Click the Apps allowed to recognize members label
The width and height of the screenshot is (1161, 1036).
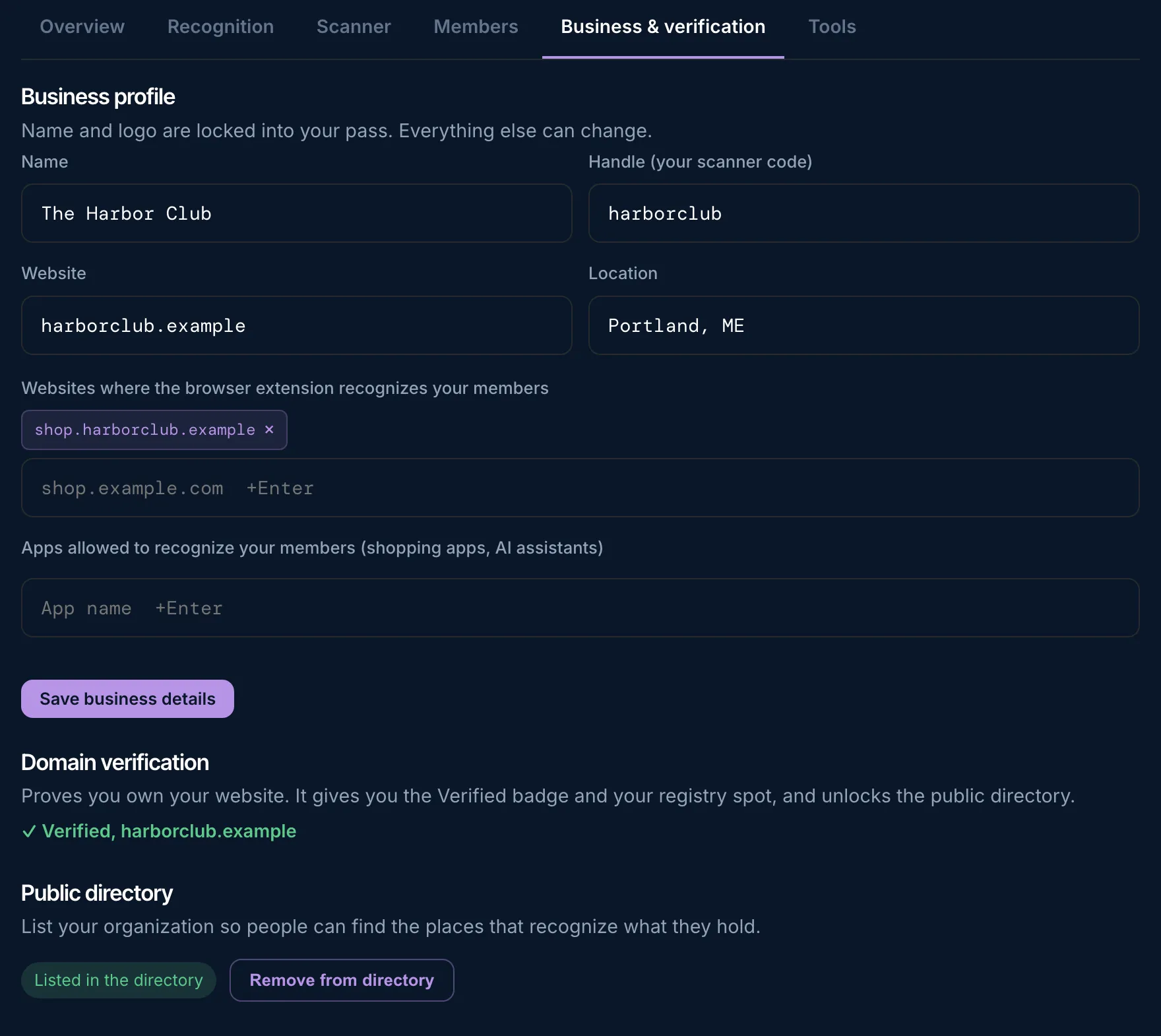click(x=312, y=548)
